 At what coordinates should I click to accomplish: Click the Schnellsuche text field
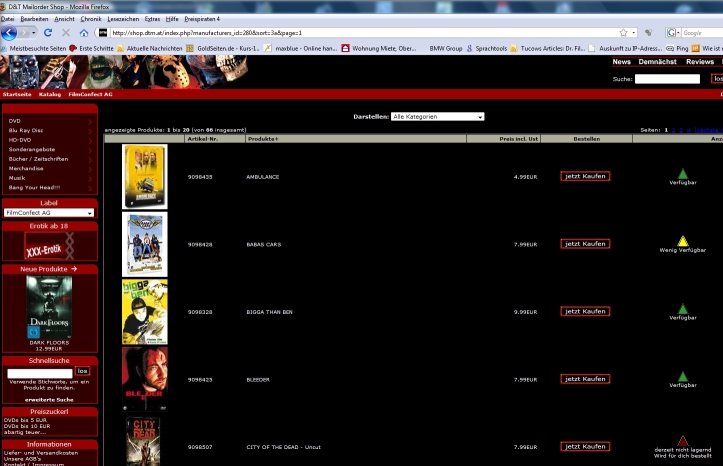[x=40, y=373]
